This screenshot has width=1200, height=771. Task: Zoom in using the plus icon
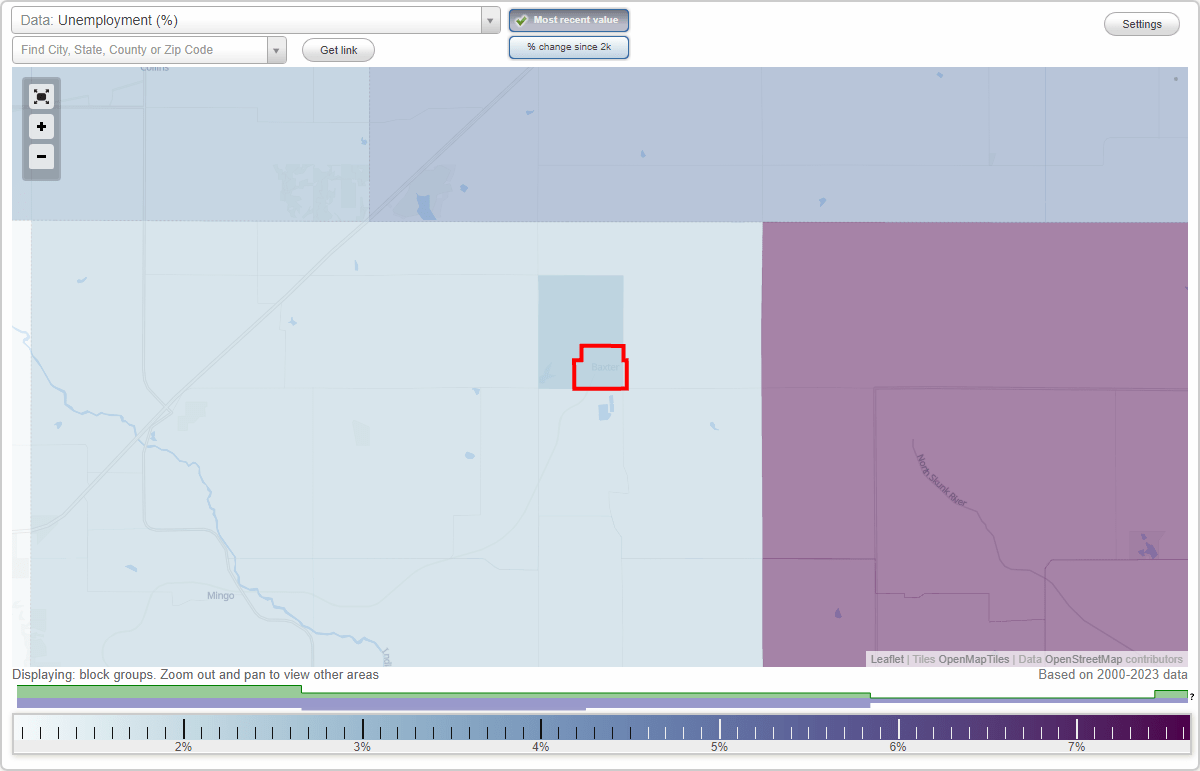coord(41,127)
